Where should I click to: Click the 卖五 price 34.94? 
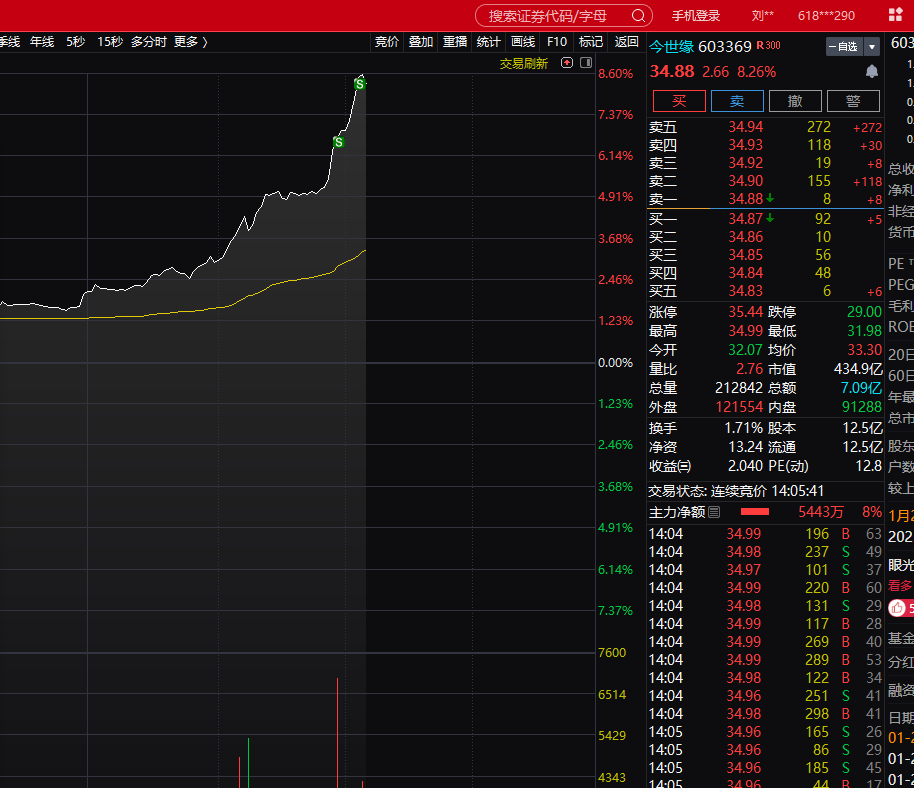746,127
